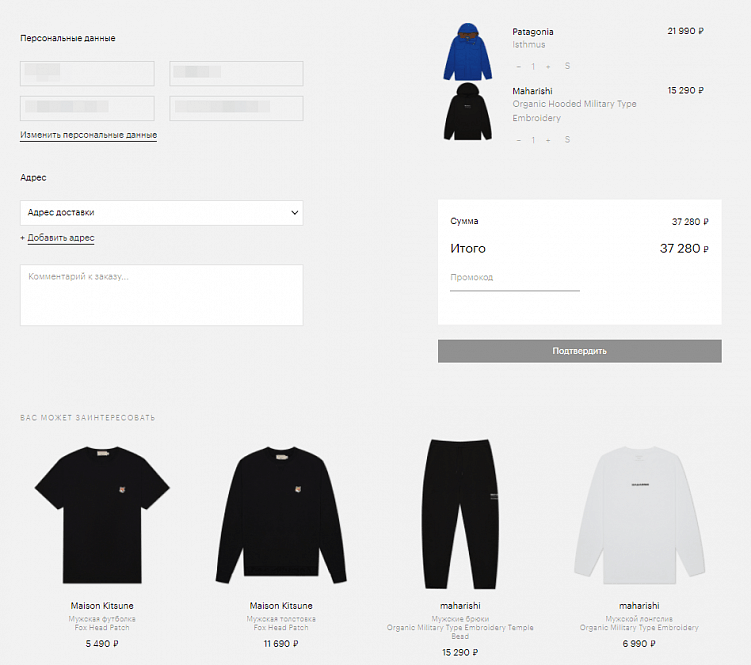Viewport: 751px width, 665px height.
Task: Focus the Комментарий к заказу text area
Action: pyautogui.click(x=161, y=295)
